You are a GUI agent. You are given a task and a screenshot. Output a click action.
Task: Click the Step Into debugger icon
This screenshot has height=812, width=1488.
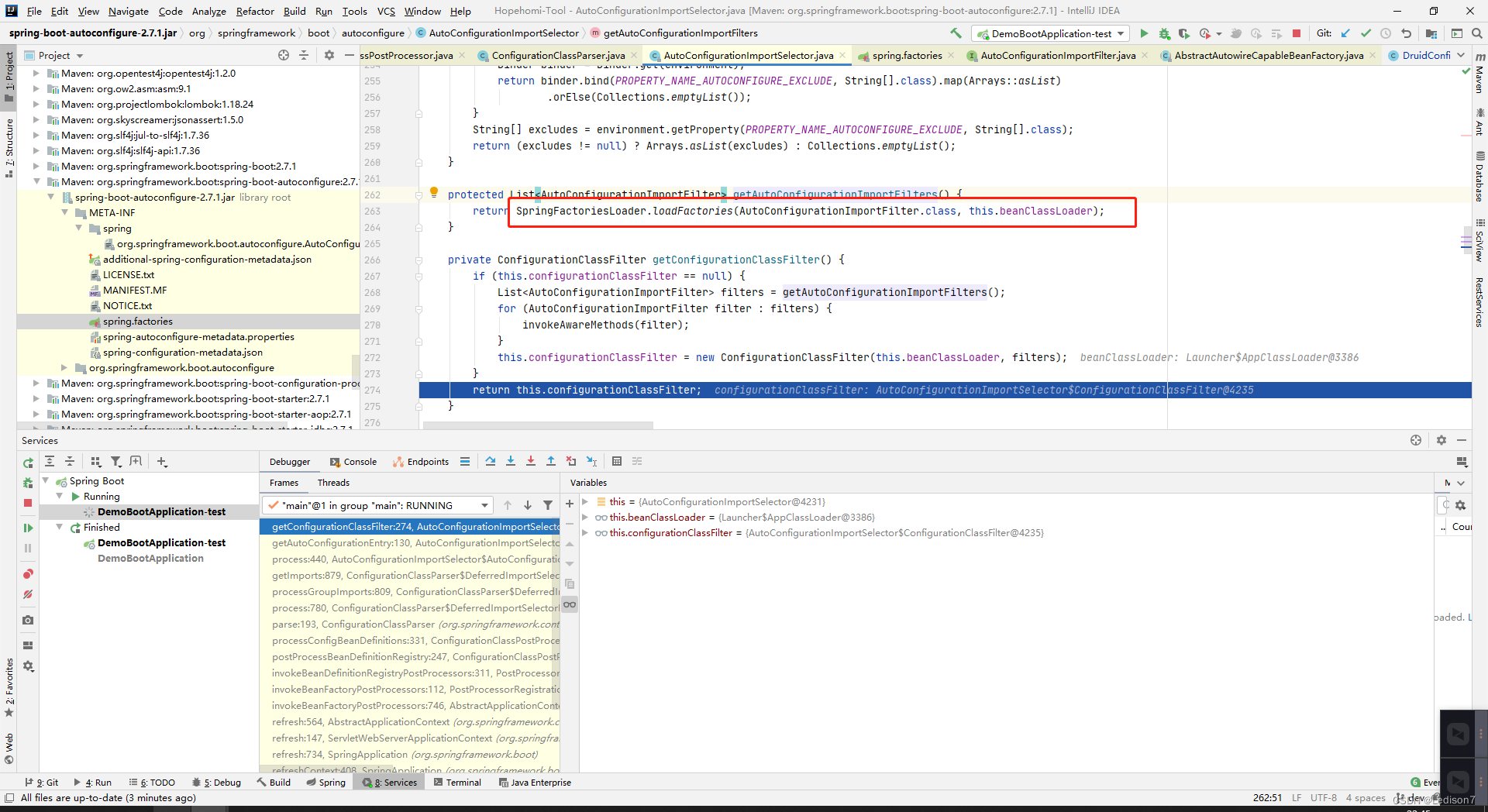[x=511, y=461]
